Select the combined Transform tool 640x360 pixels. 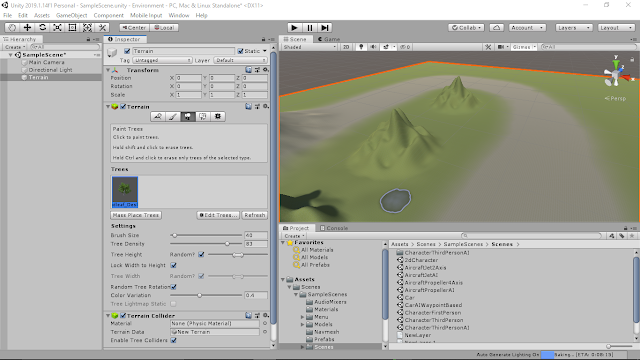coord(87,27)
